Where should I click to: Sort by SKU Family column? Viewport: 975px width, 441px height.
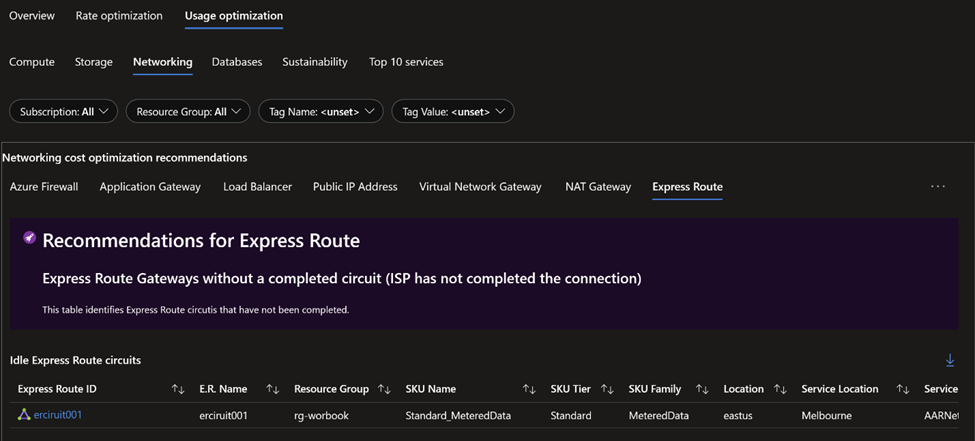click(702, 389)
